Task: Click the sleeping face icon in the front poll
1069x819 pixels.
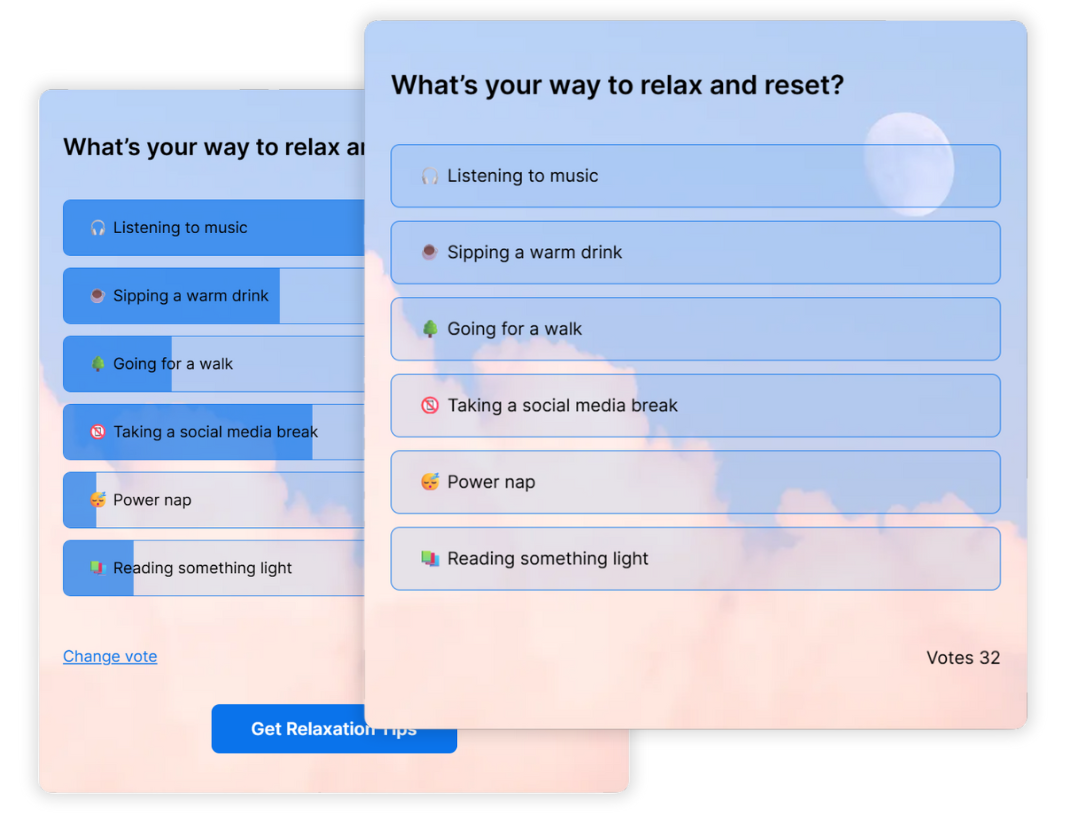Action: (430, 482)
